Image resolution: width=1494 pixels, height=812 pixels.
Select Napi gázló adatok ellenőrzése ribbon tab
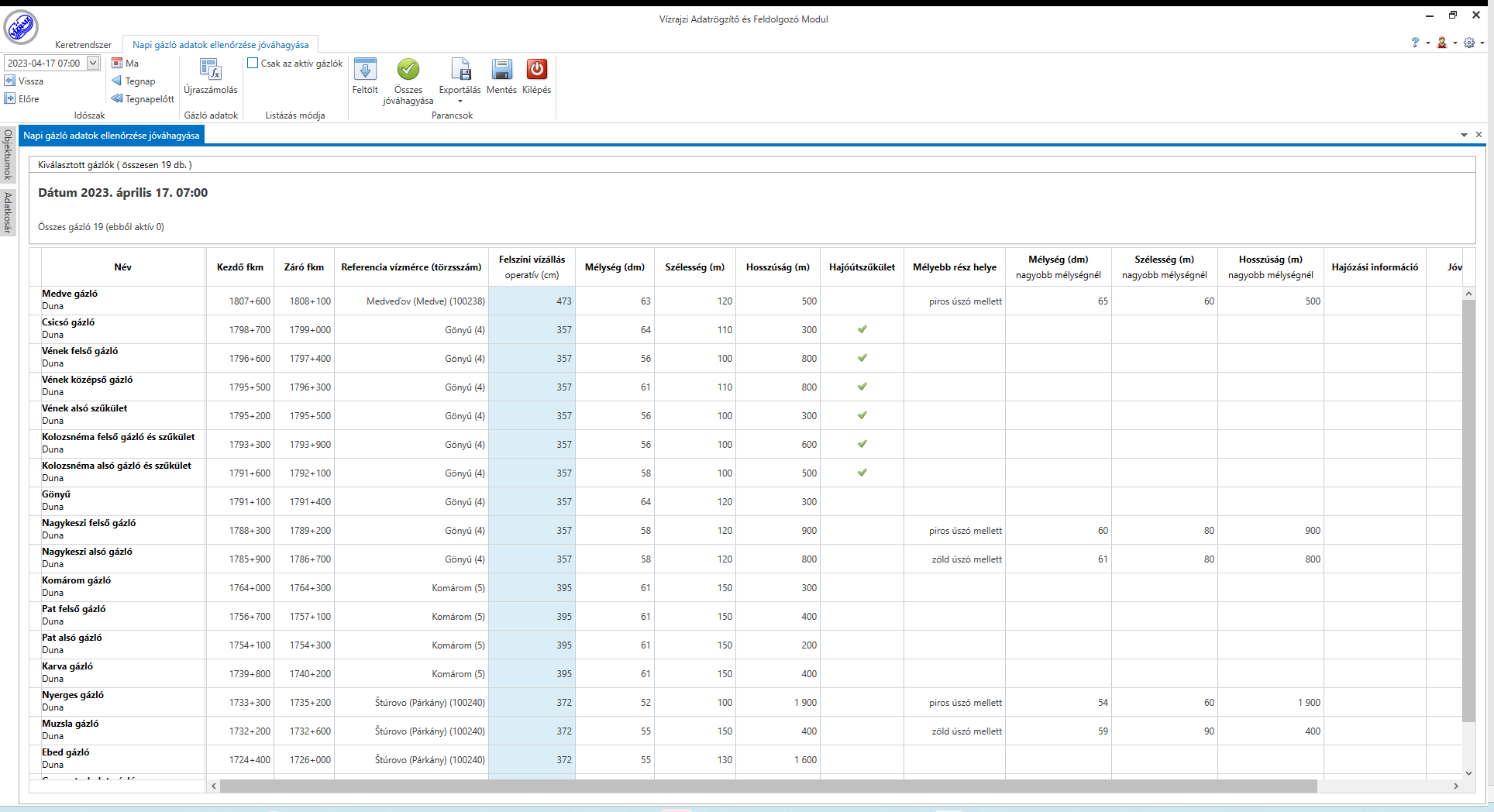pyautogui.click(x=220, y=45)
